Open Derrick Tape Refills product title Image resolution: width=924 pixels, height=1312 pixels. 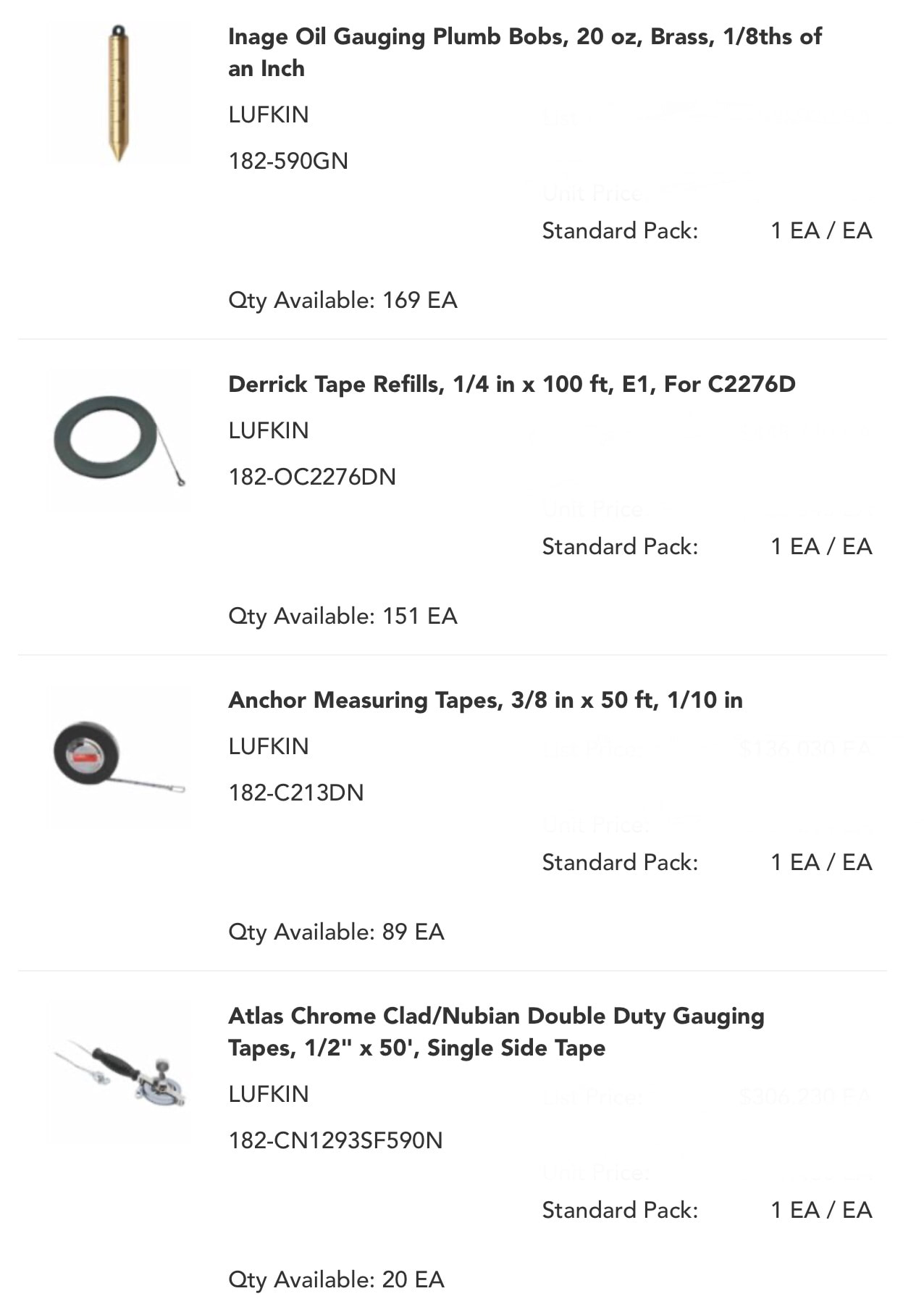[x=512, y=384]
